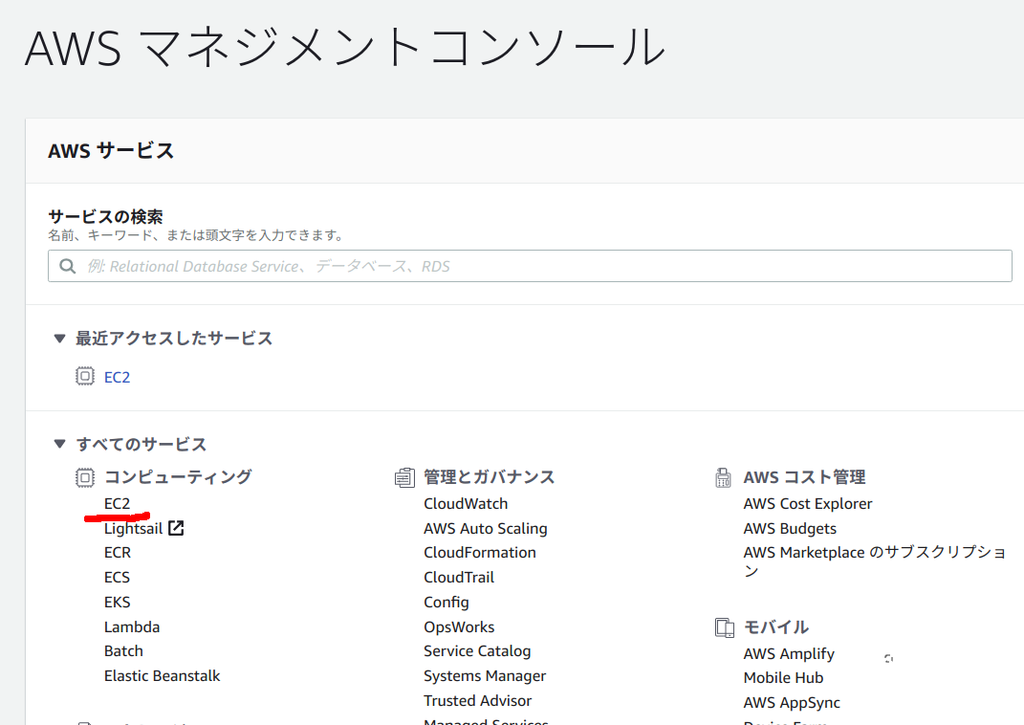The image size is (1024, 725).
Task: Collapse the 最近アクセスしたサービス section
Action: [x=59, y=338]
